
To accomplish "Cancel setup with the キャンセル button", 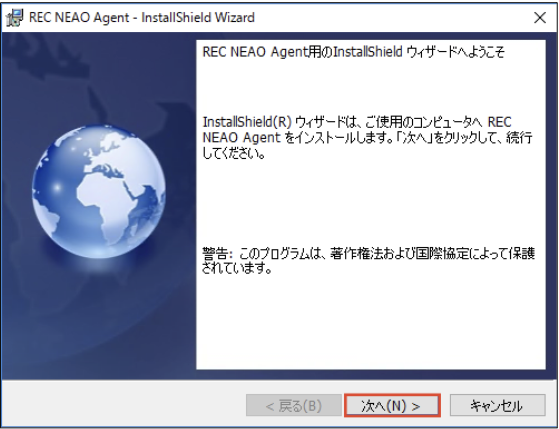I will click(x=497, y=405).
